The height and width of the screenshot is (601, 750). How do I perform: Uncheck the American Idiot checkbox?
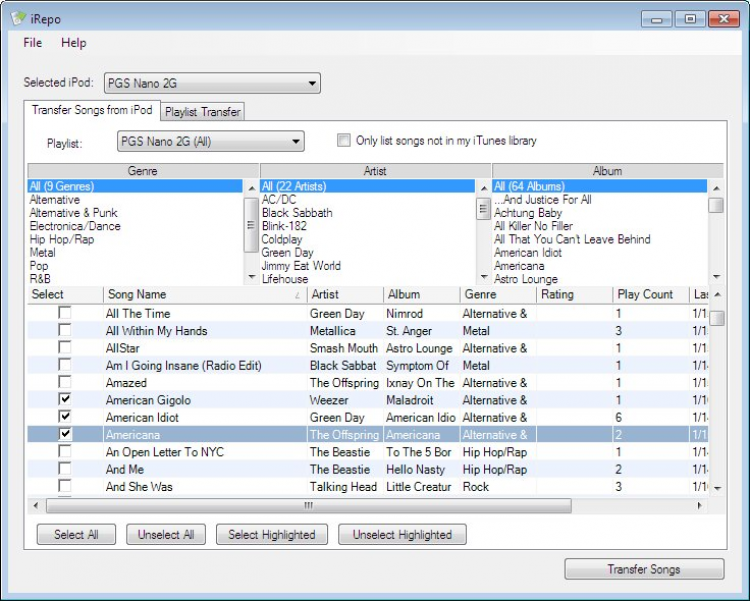click(x=65, y=416)
